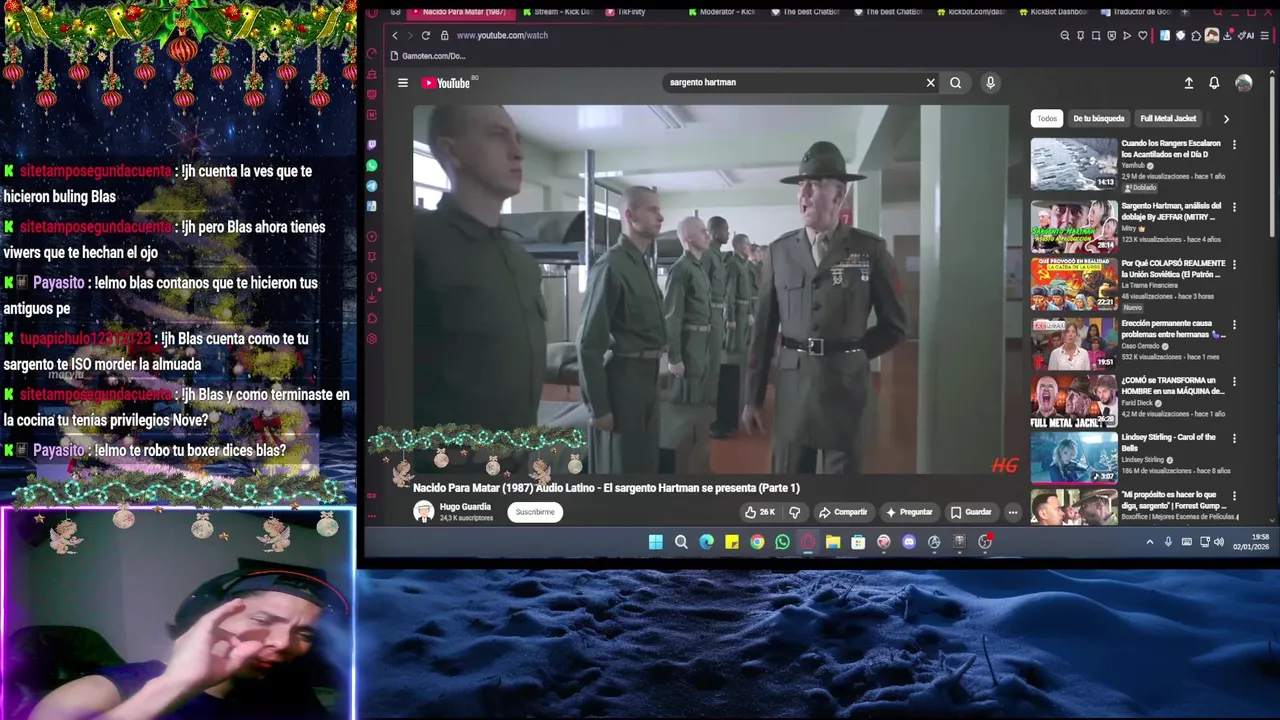The image size is (1280, 720).
Task: Open File Explorer from the taskbar
Action: tap(832, 542)
